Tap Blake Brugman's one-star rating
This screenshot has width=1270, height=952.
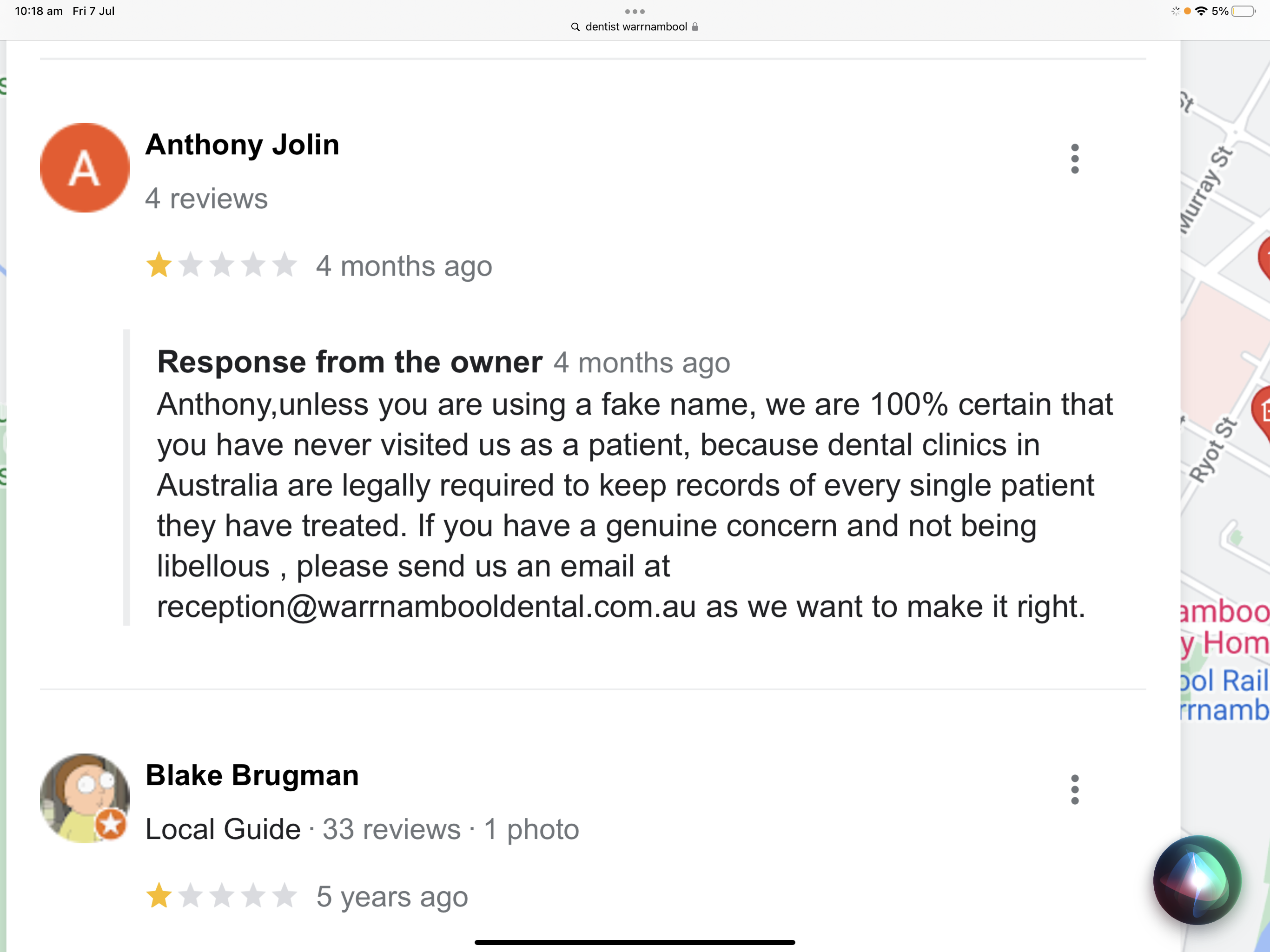(221, 896)
